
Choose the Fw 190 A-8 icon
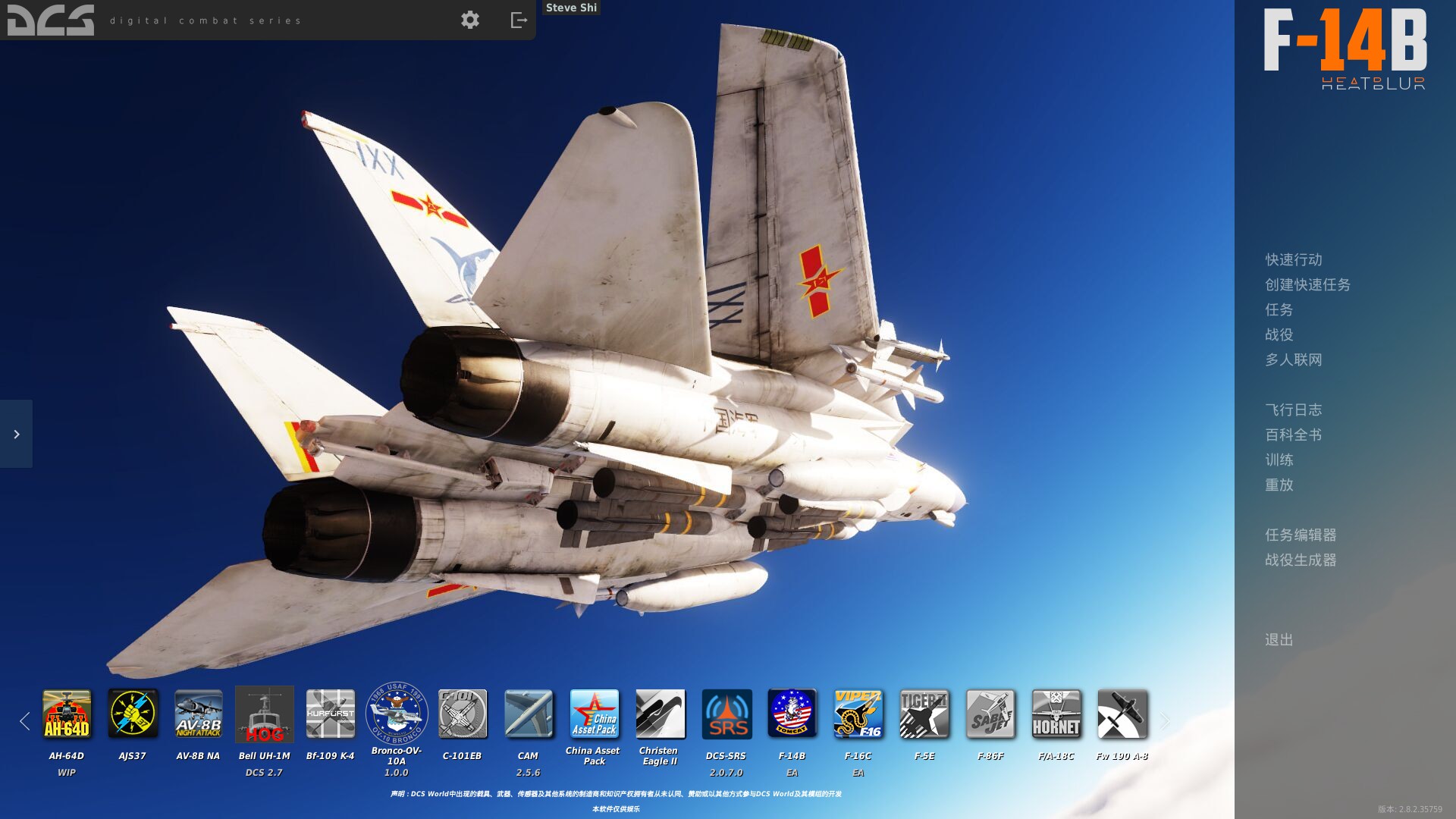pos(1122,714)
